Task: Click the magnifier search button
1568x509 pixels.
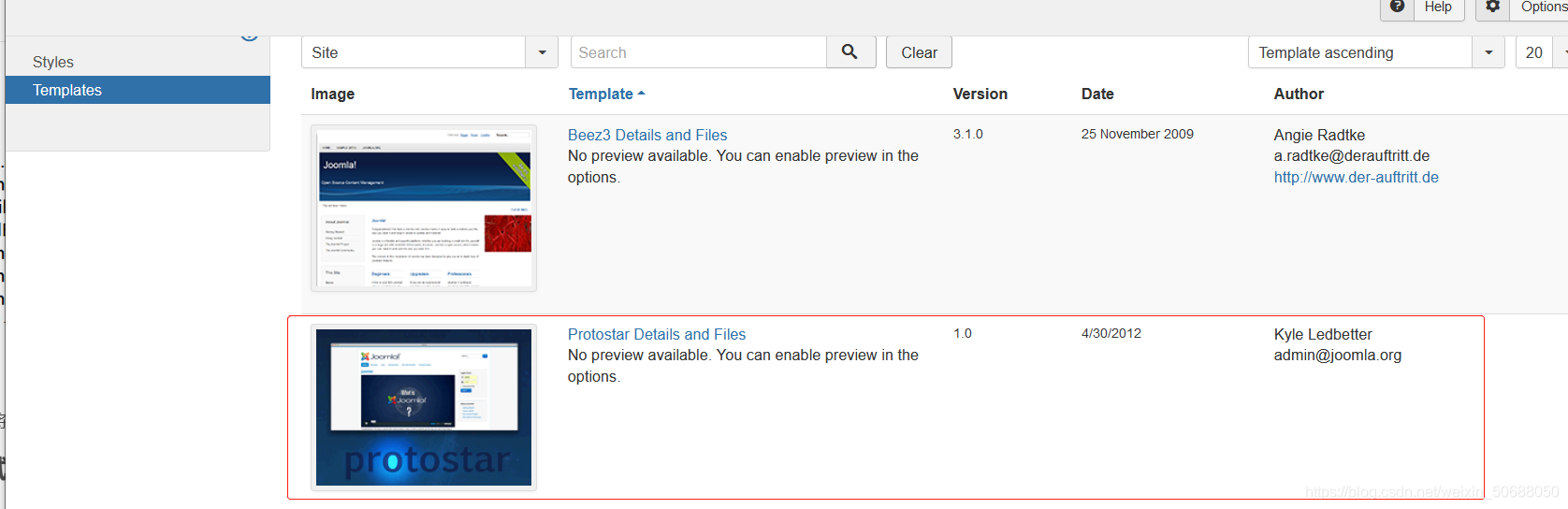Action: click(850, 52)
